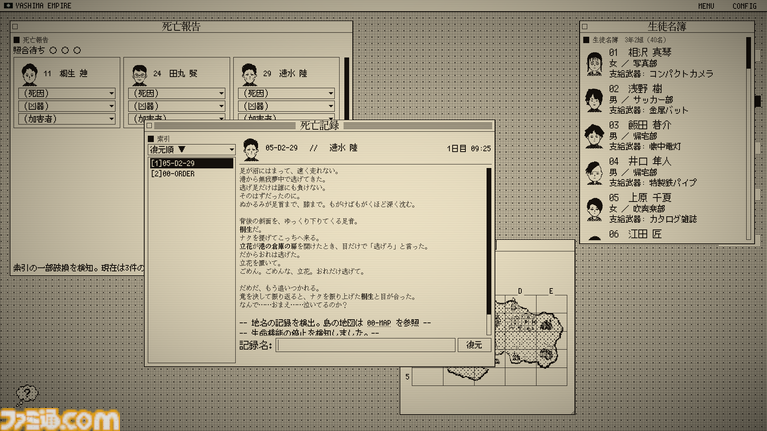This screenshot has width=767, height=431.
Task: Open 凶器 dropdown for student 29
Action: coord(287,106)
